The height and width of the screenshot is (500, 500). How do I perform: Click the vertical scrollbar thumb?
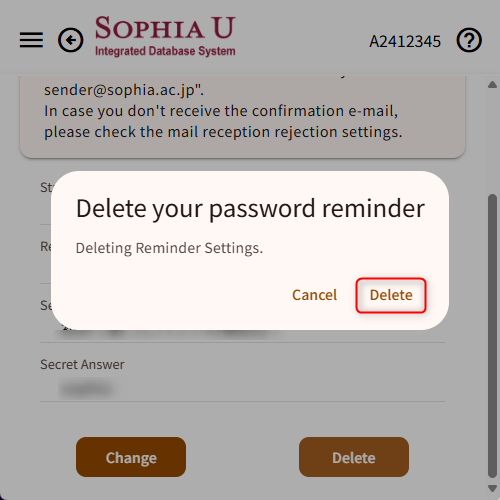[x=492, y=336]
